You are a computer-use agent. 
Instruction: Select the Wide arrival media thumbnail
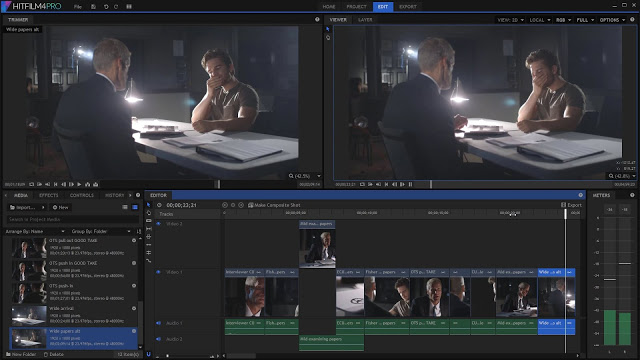pyautogui.click(x=29, y=315)
